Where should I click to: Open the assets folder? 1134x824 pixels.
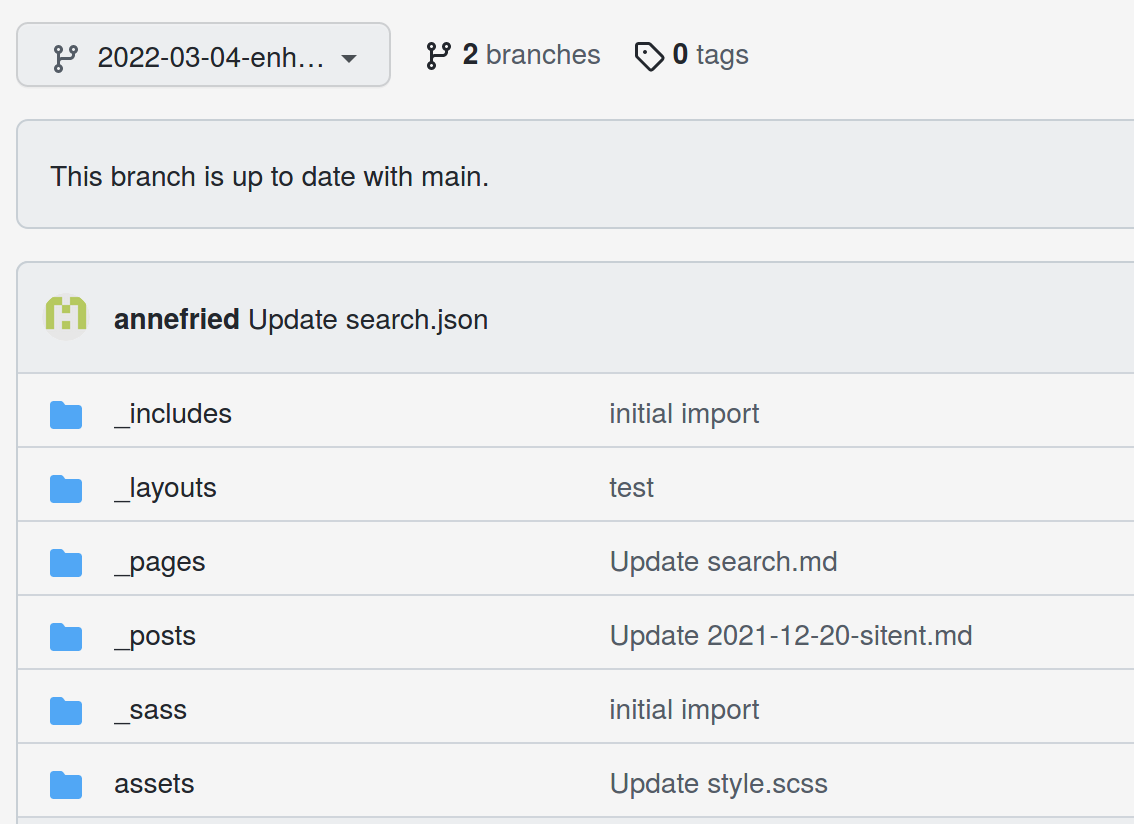coord(154,784)
